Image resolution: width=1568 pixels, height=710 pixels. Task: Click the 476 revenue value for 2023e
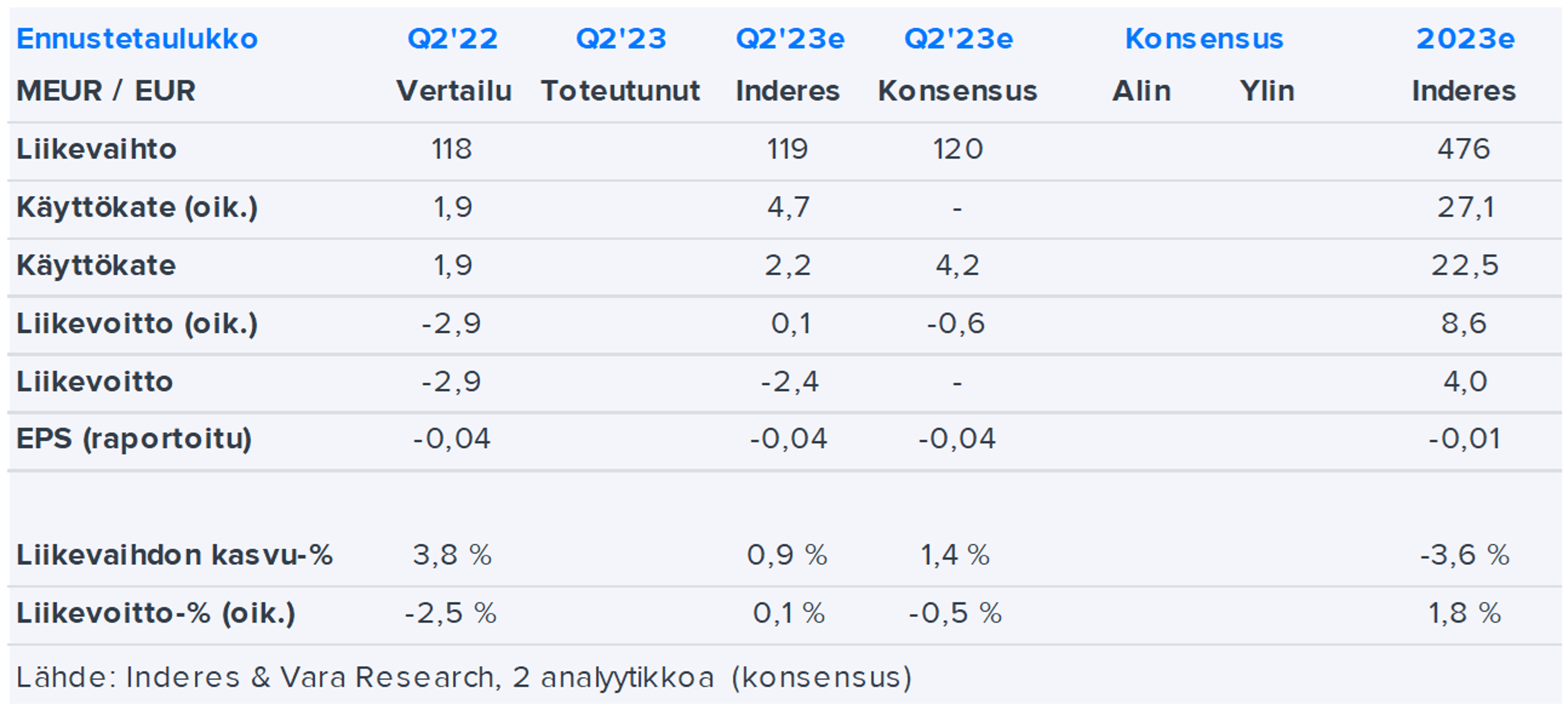pyautogui.click(x=1463, y=149)
